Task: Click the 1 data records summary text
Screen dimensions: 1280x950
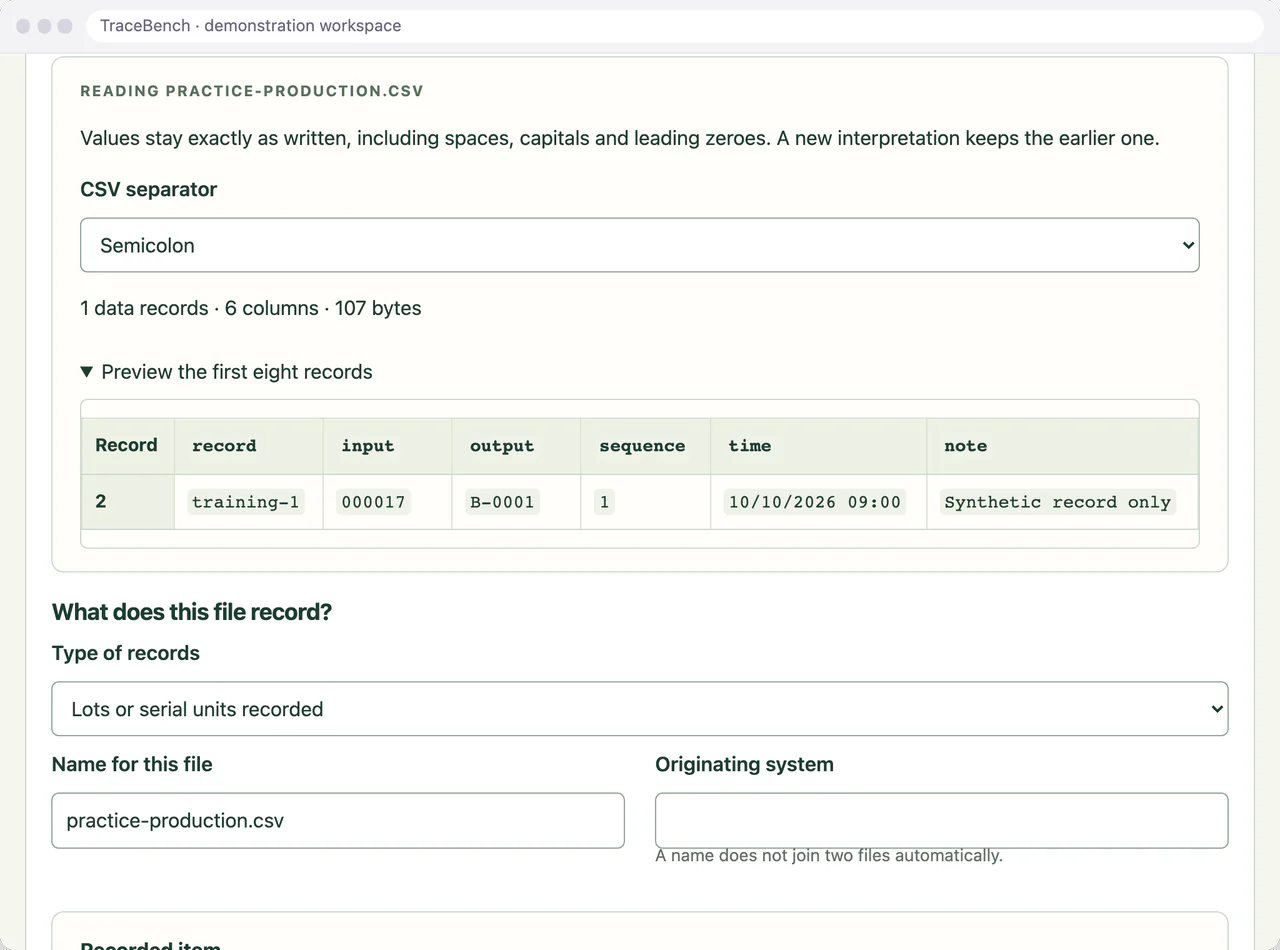Action: (250, 308)
